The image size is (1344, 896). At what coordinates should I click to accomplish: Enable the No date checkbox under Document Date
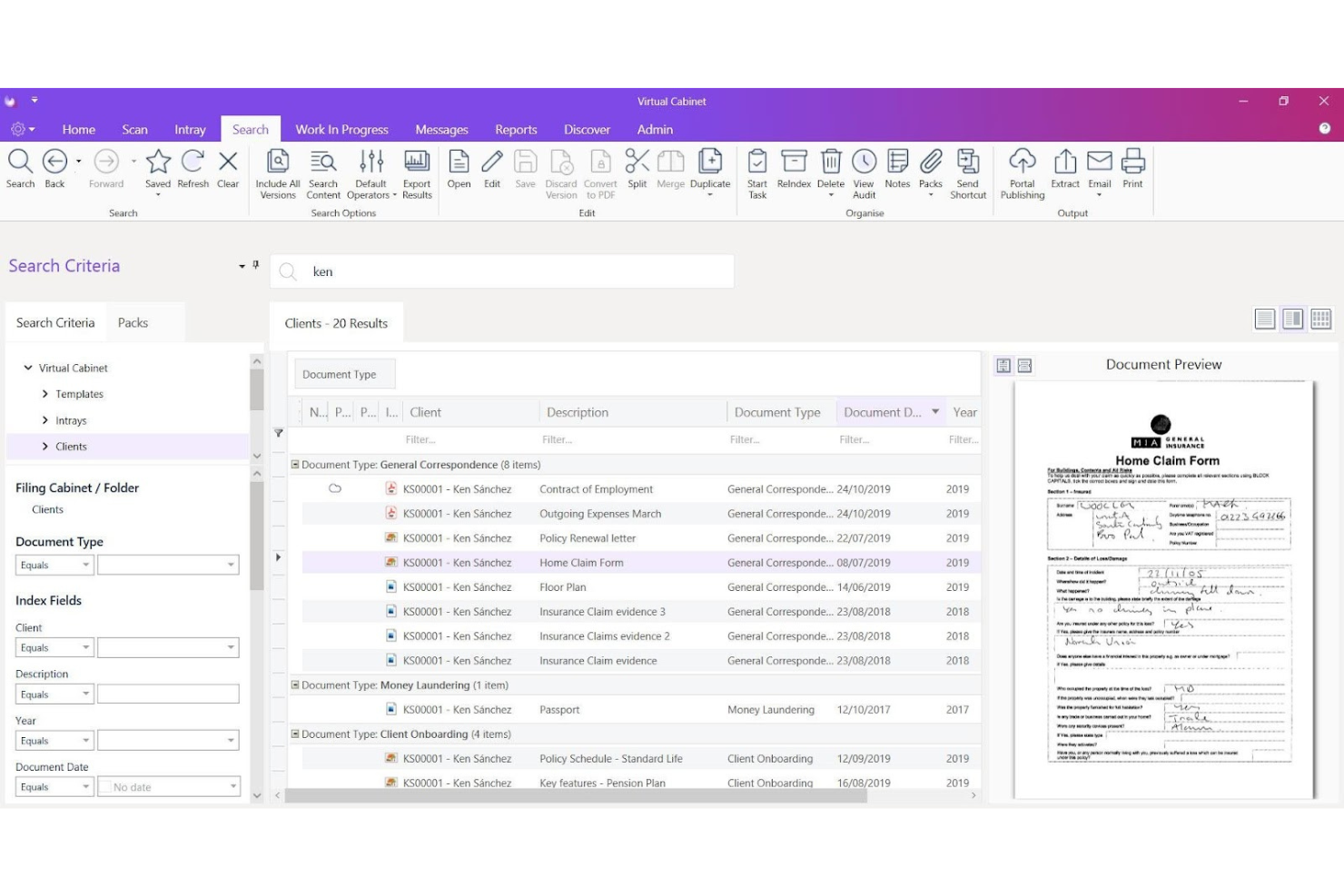pos(106,786)
